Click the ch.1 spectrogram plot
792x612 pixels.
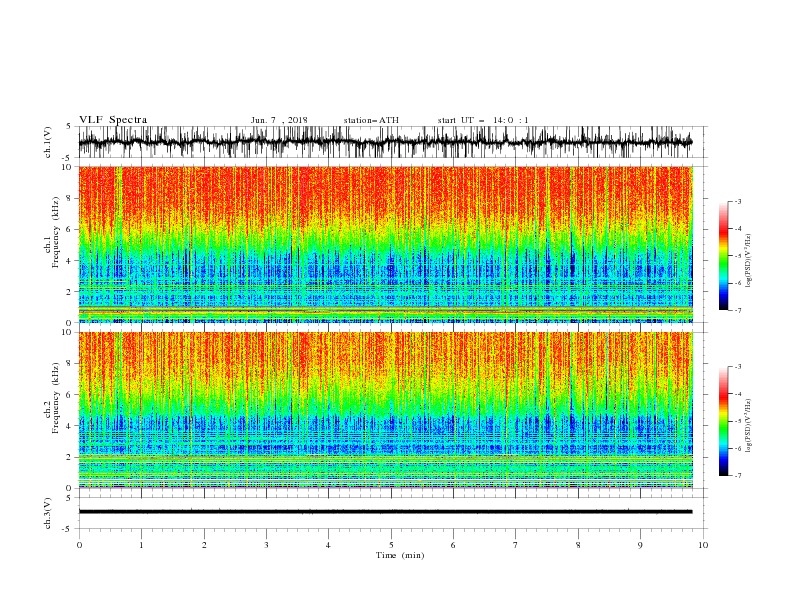(x=386, y=244)
